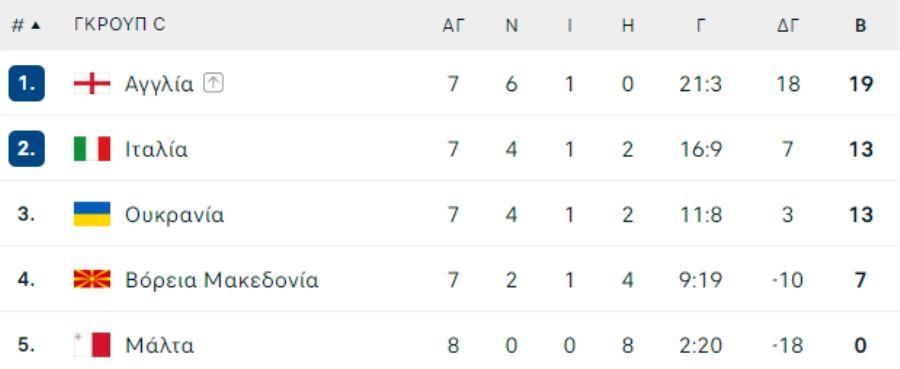Viewport: 900px width, 369px height.
Task: Sort standings by ΑΓ column header
Action: coord(453,25)
